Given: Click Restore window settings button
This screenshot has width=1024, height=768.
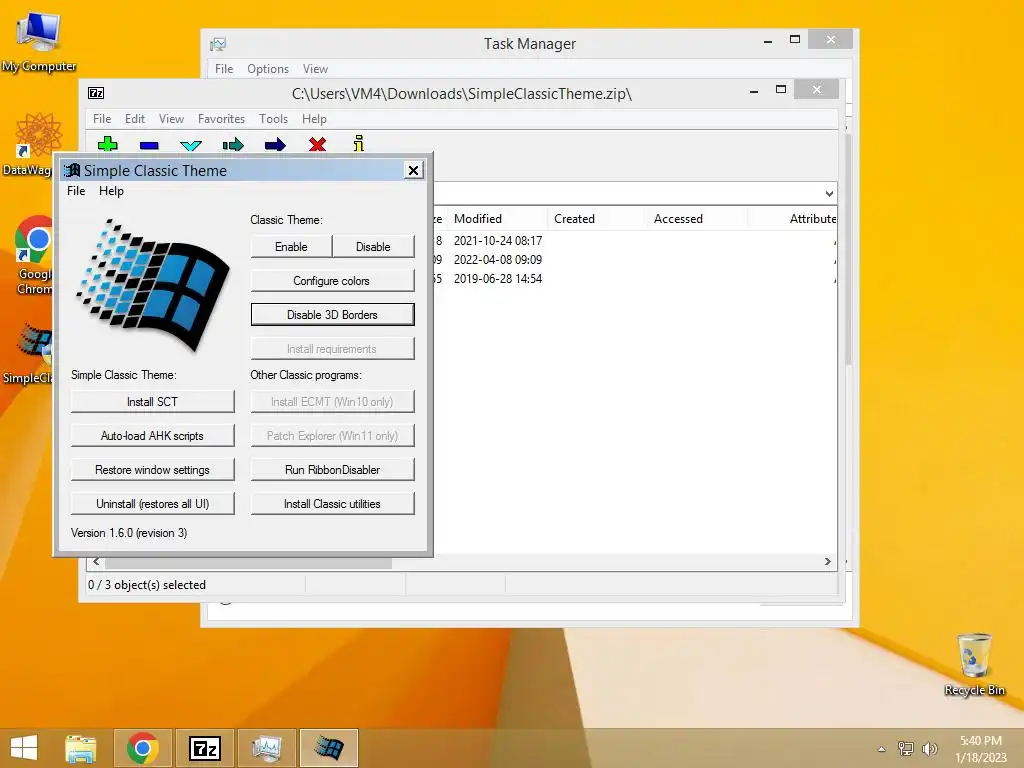Looking at the screenshot, I should click(152, 470).
